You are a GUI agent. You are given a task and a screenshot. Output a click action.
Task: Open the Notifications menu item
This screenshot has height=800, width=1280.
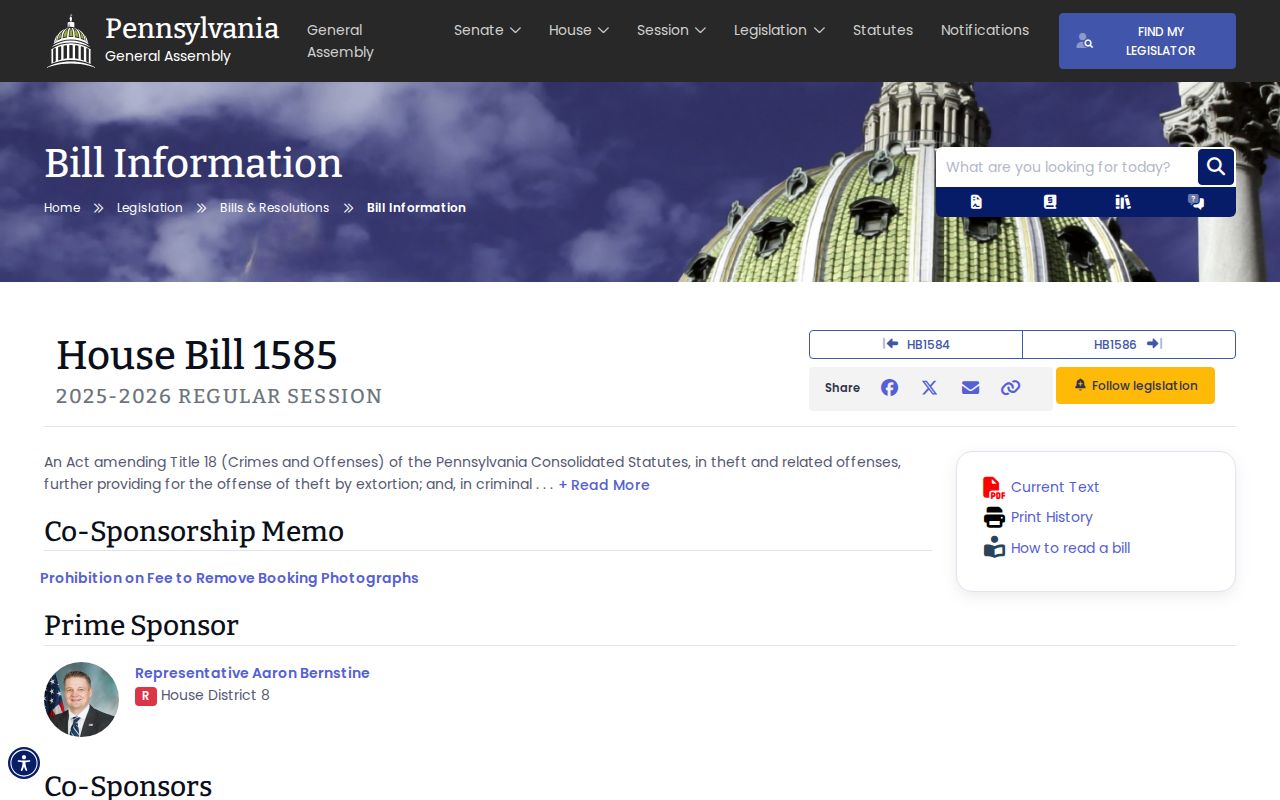point(985,30)
